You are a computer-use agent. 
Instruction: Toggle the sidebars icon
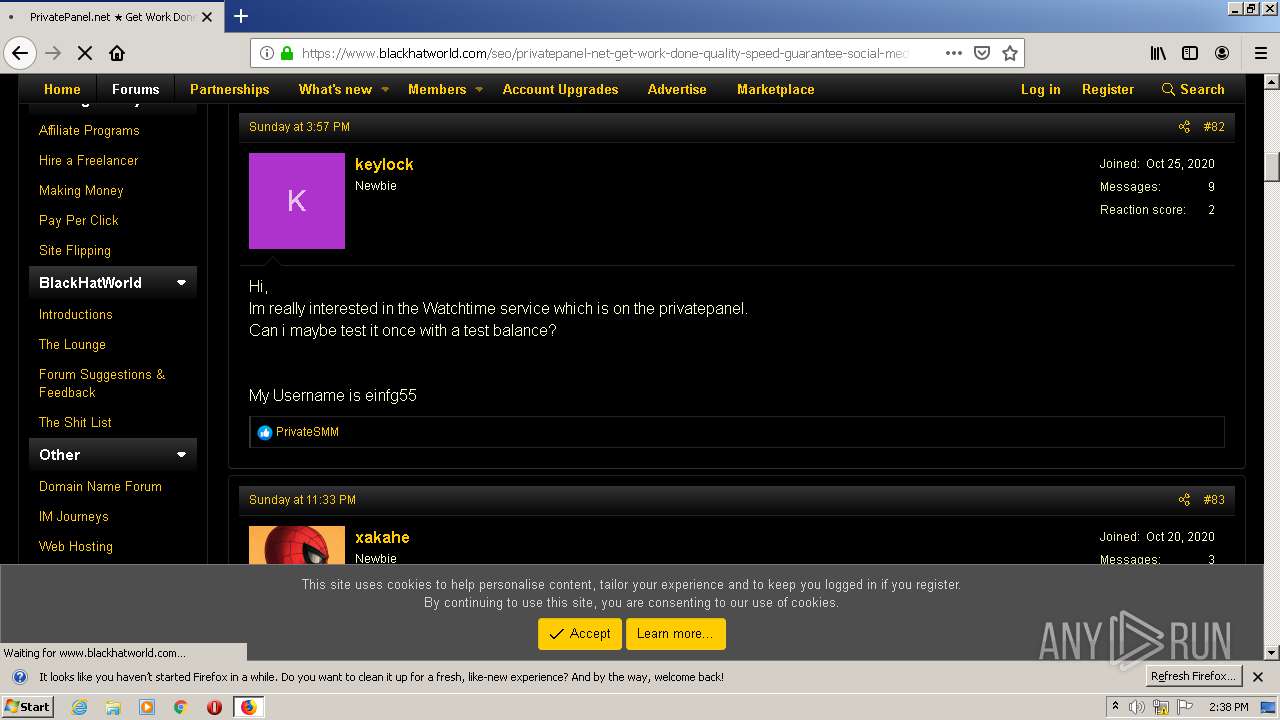click(x=1190, y=53)
